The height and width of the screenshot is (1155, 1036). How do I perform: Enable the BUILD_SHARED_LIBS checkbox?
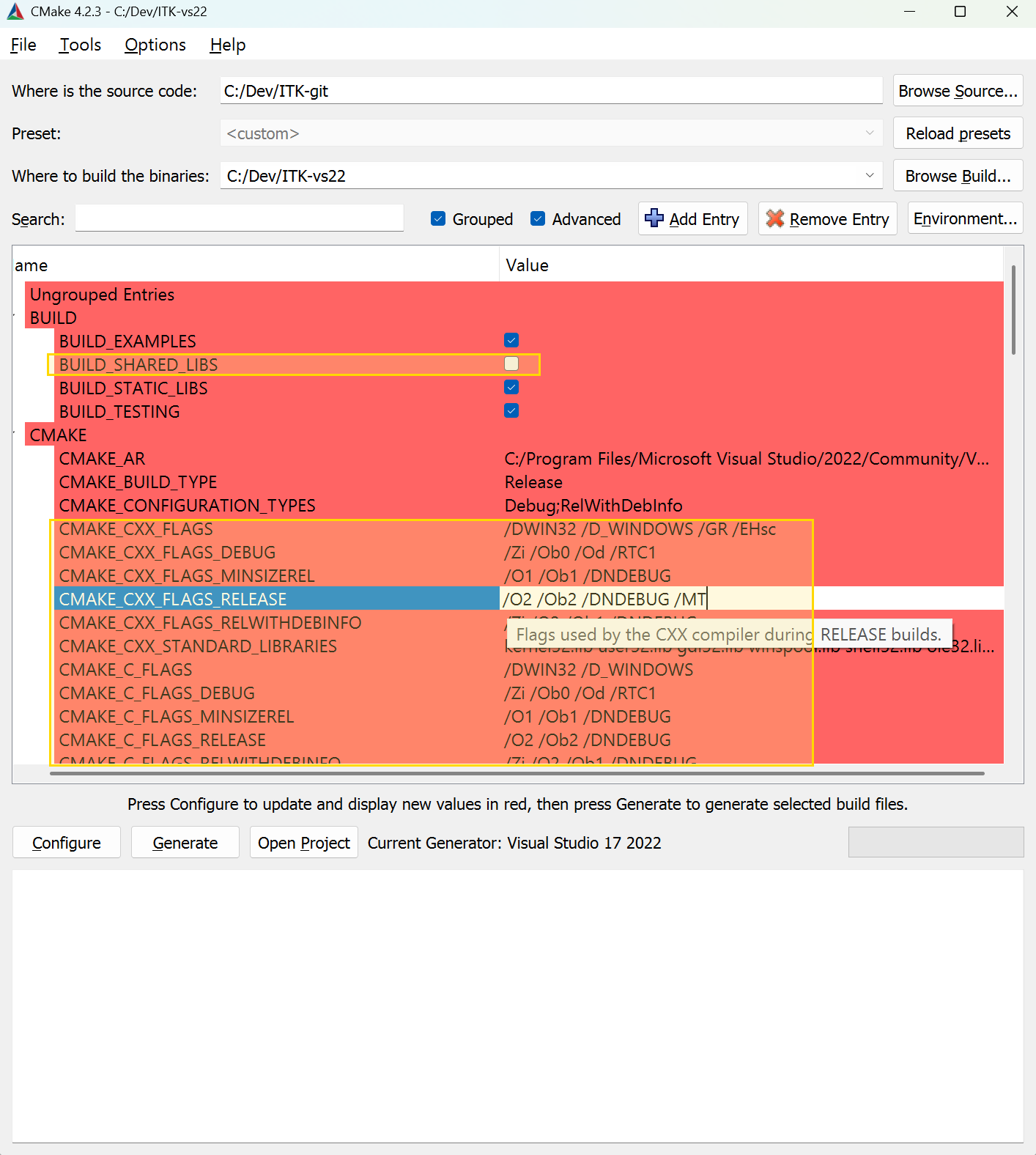click(511, 364)
